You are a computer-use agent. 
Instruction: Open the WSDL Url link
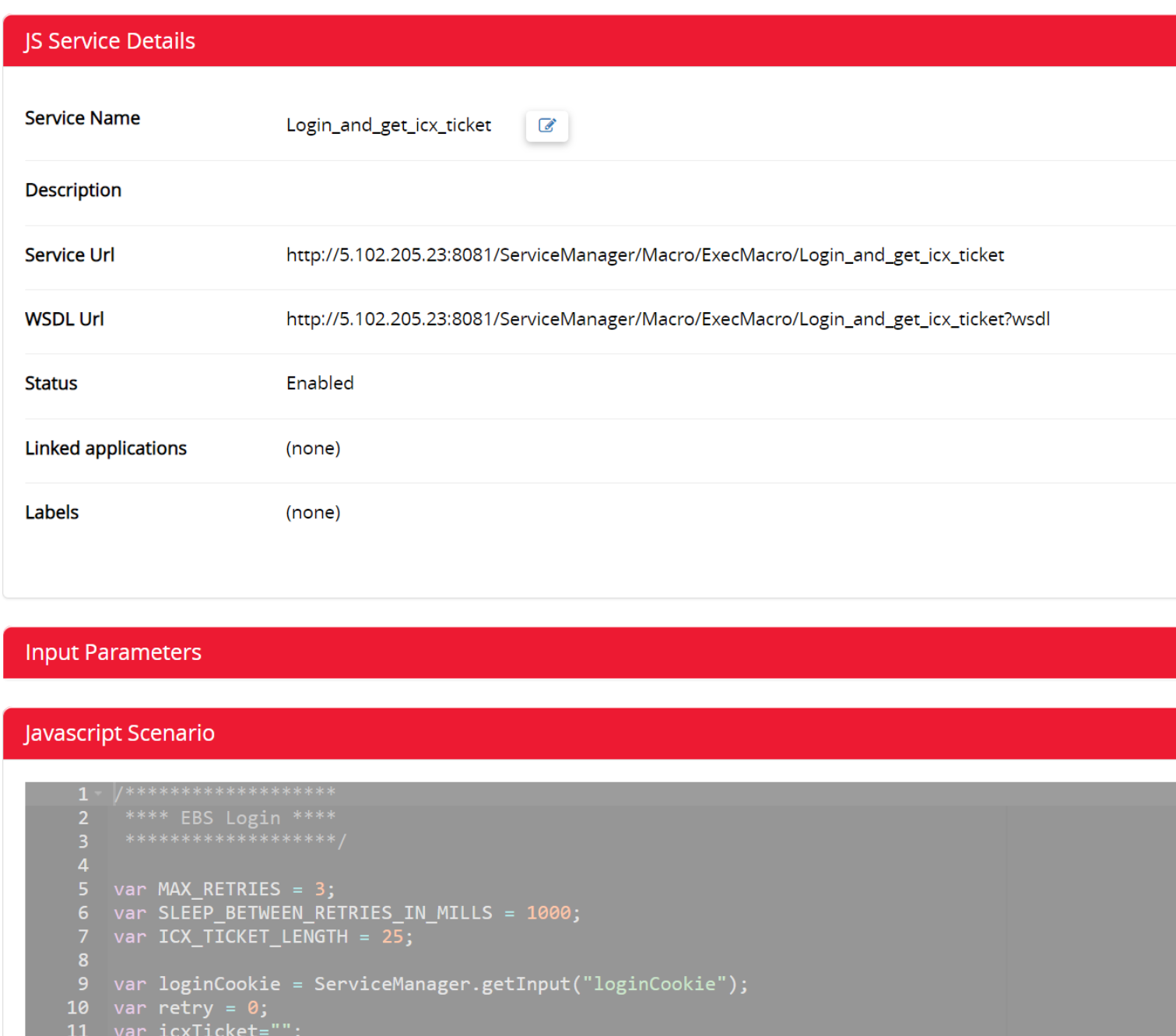(668, 318)
